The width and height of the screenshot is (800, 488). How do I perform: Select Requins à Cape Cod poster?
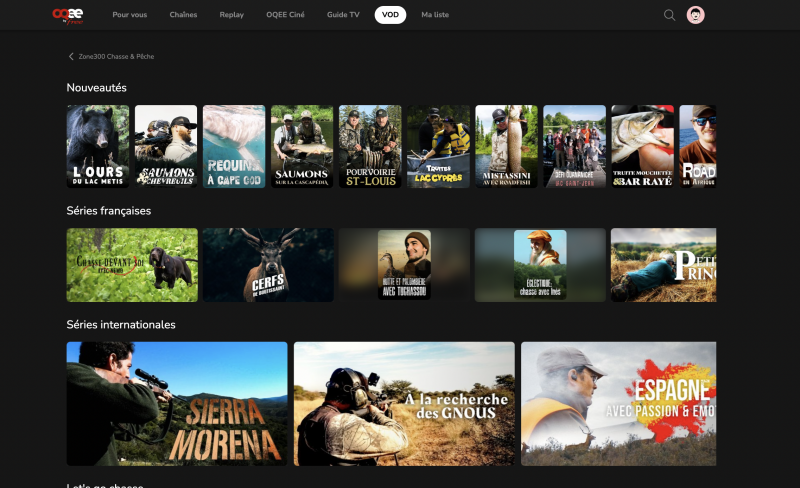coord(234,147)
